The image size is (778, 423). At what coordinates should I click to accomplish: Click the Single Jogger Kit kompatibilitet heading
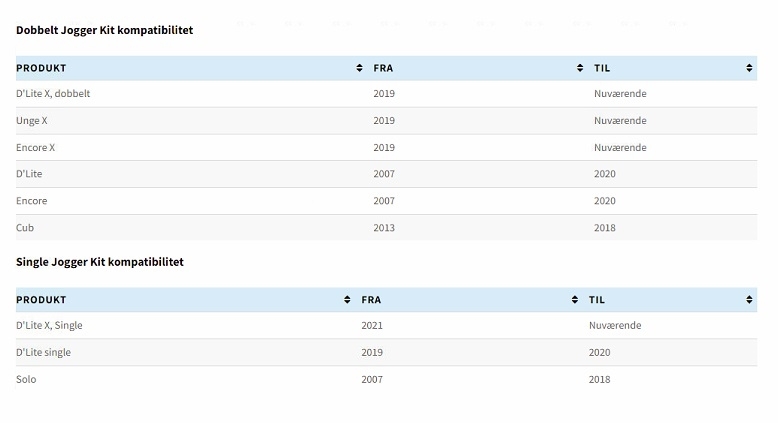pos(100,262)
